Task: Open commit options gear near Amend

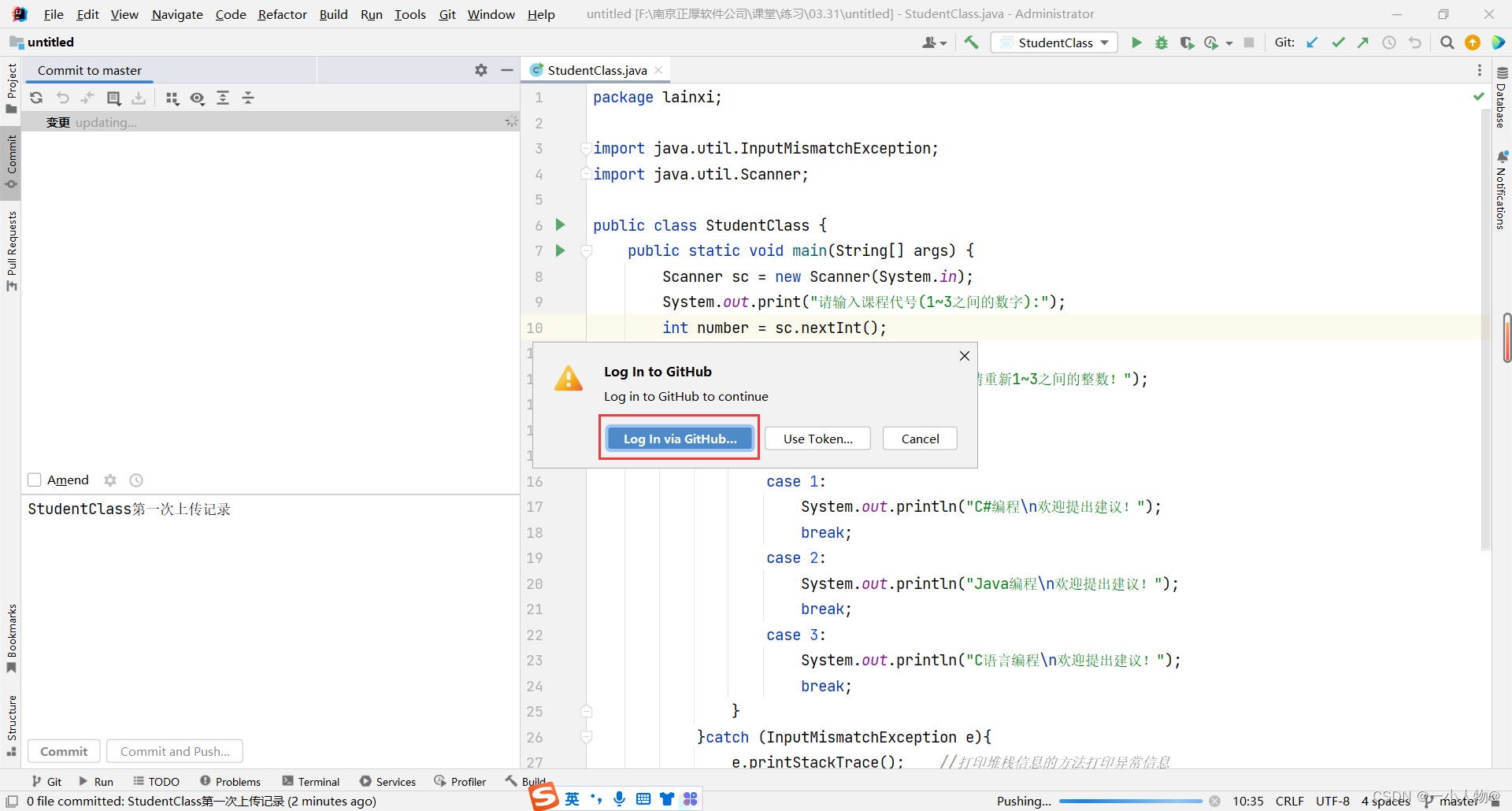Action: tap(110, 480)
